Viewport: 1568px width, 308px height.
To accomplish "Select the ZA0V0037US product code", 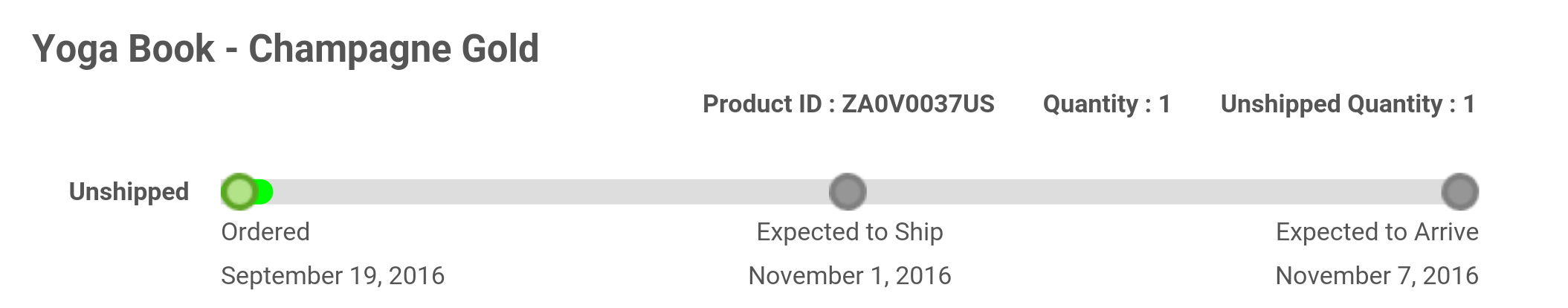I will (x=917, y=104).
